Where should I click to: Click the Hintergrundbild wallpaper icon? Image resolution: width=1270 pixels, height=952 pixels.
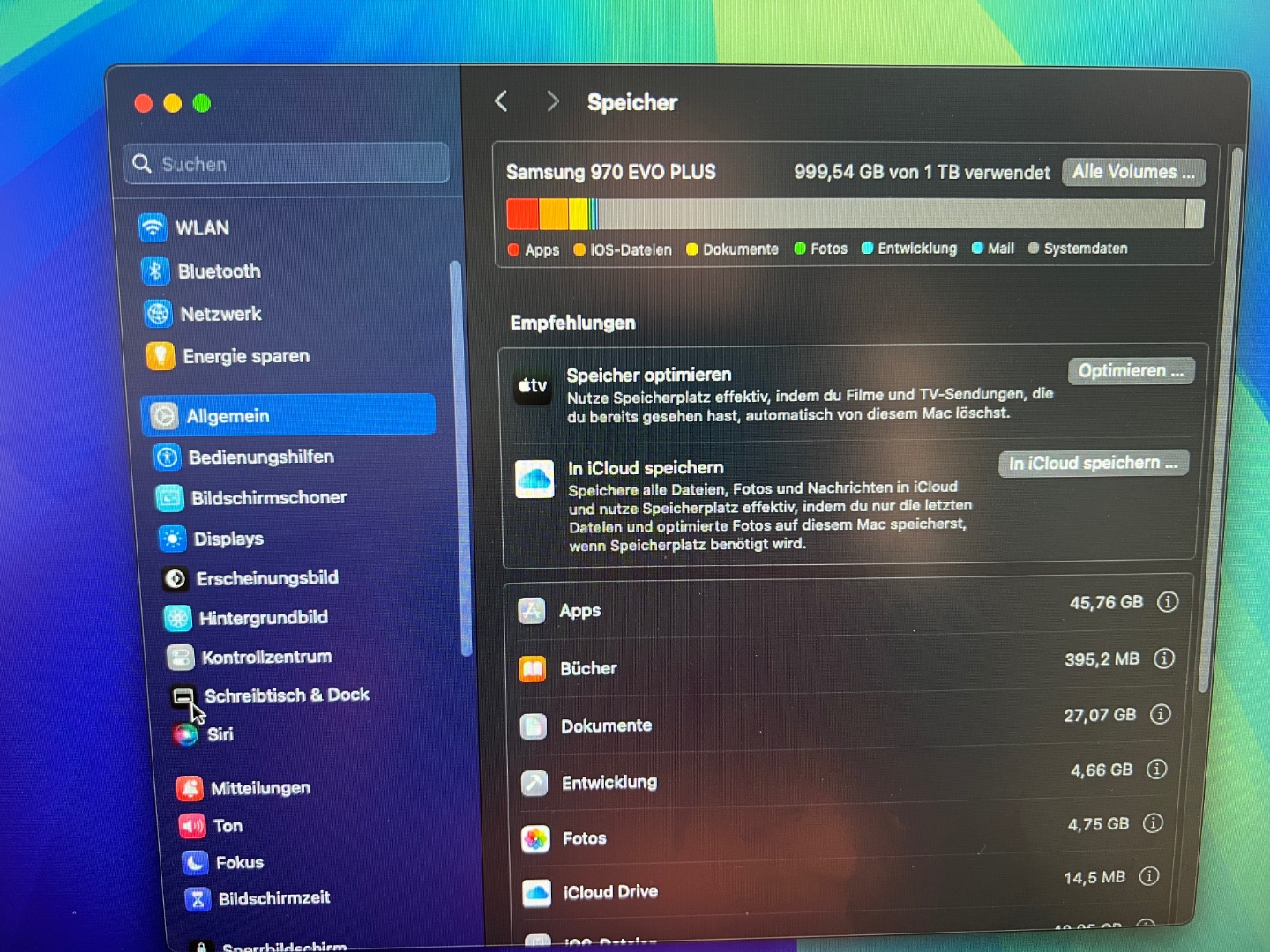pos(177,618)
